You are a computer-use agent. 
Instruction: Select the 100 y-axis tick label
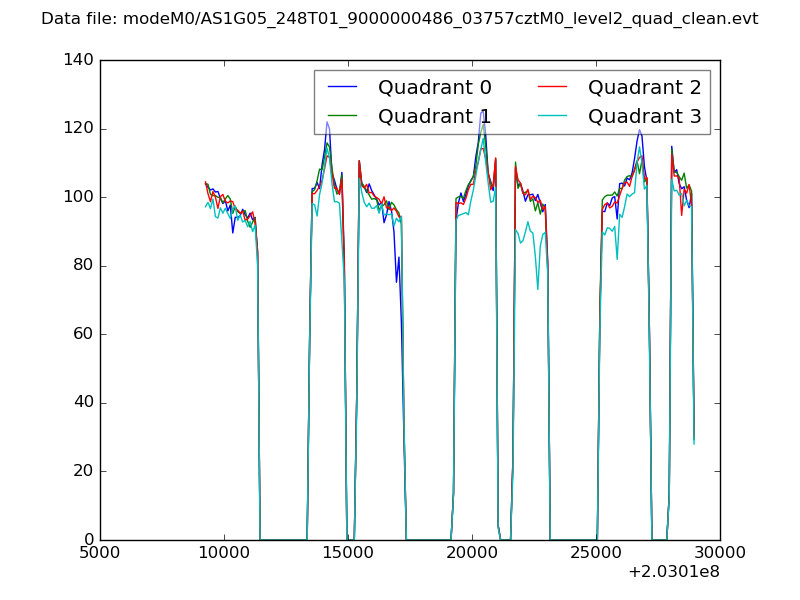pyautogui.click(x=77, y=197)
